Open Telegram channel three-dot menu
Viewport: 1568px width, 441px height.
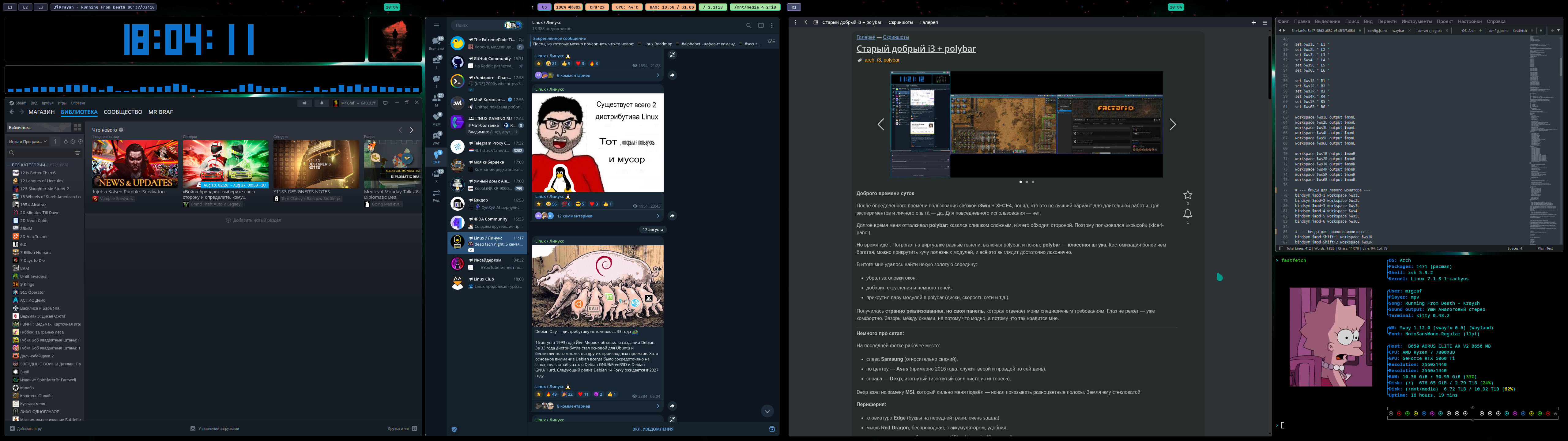tap(772, 26)
